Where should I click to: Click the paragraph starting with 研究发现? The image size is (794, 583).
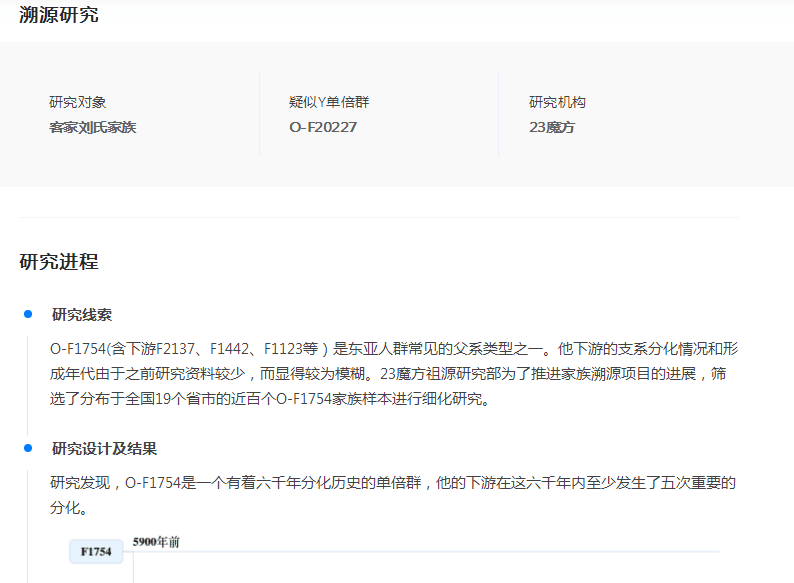pos(393,495)
